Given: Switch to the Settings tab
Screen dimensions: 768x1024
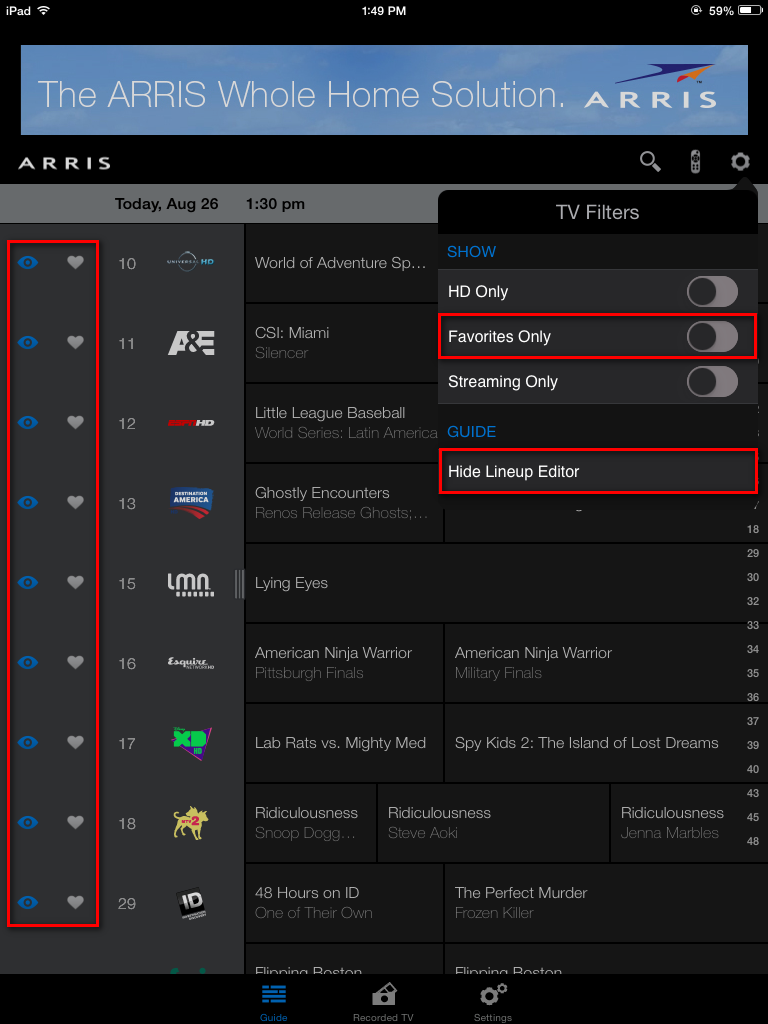Looking at the screenshot, I should [x=493, y=1002].
